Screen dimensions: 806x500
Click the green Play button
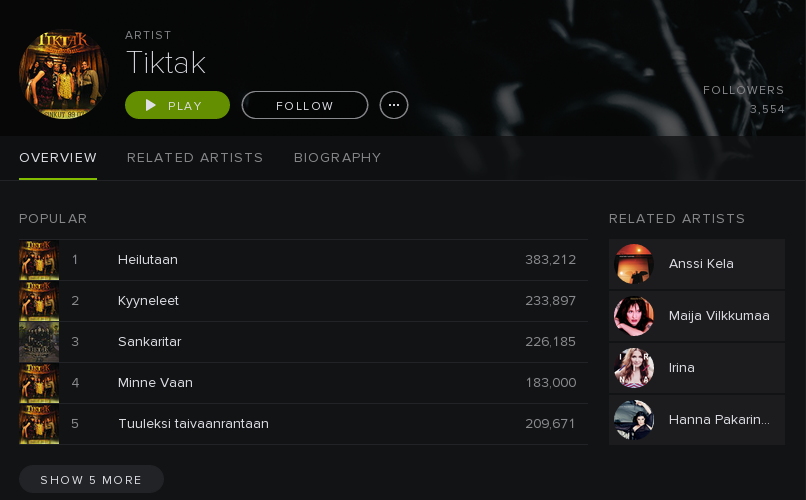177,105
